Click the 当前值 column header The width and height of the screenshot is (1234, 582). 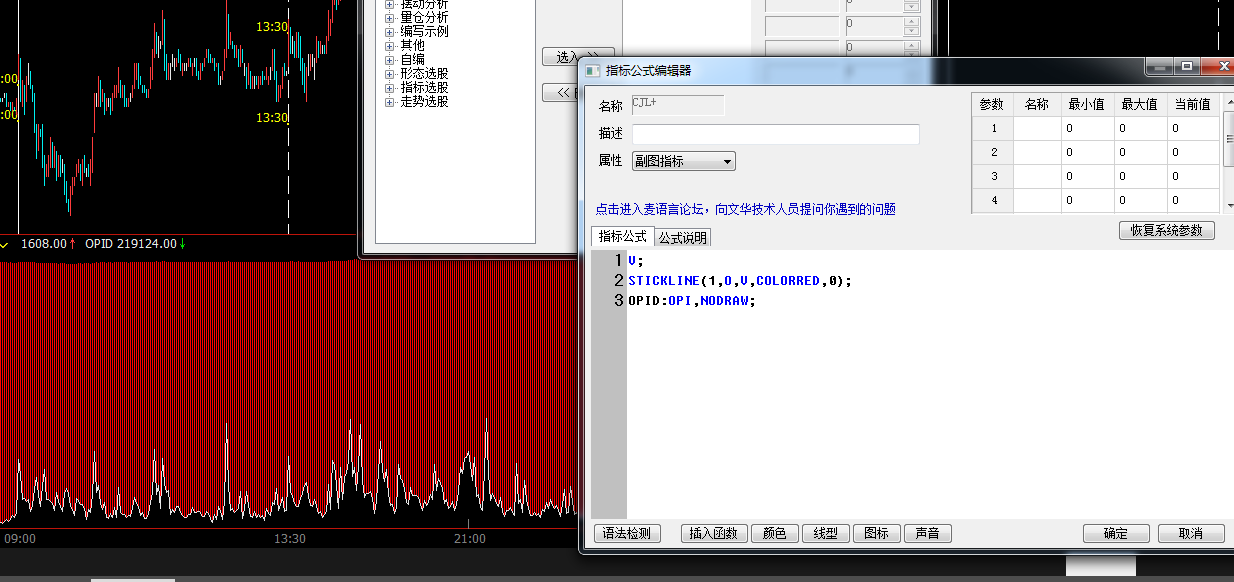pos(1194,104)
